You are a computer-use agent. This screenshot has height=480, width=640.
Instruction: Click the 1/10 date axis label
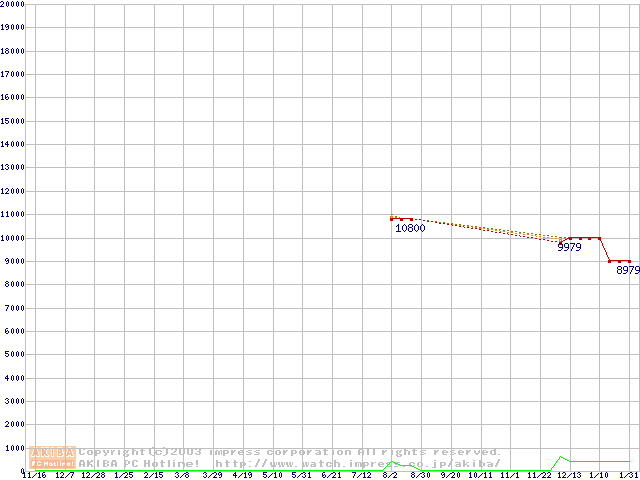tap(598, 475)
